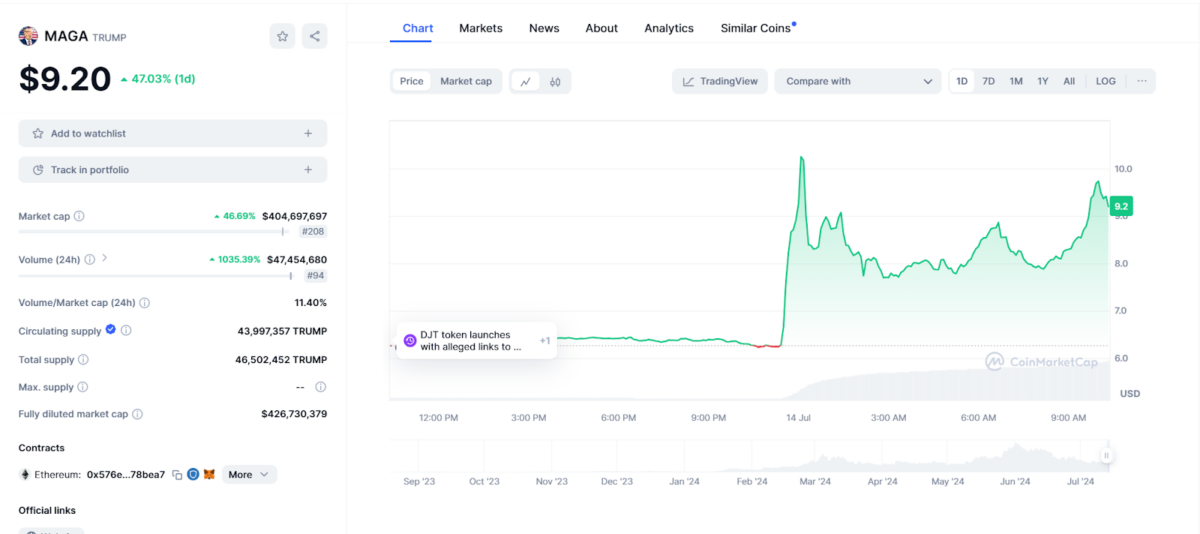Select the Market cap toggle

466,81
